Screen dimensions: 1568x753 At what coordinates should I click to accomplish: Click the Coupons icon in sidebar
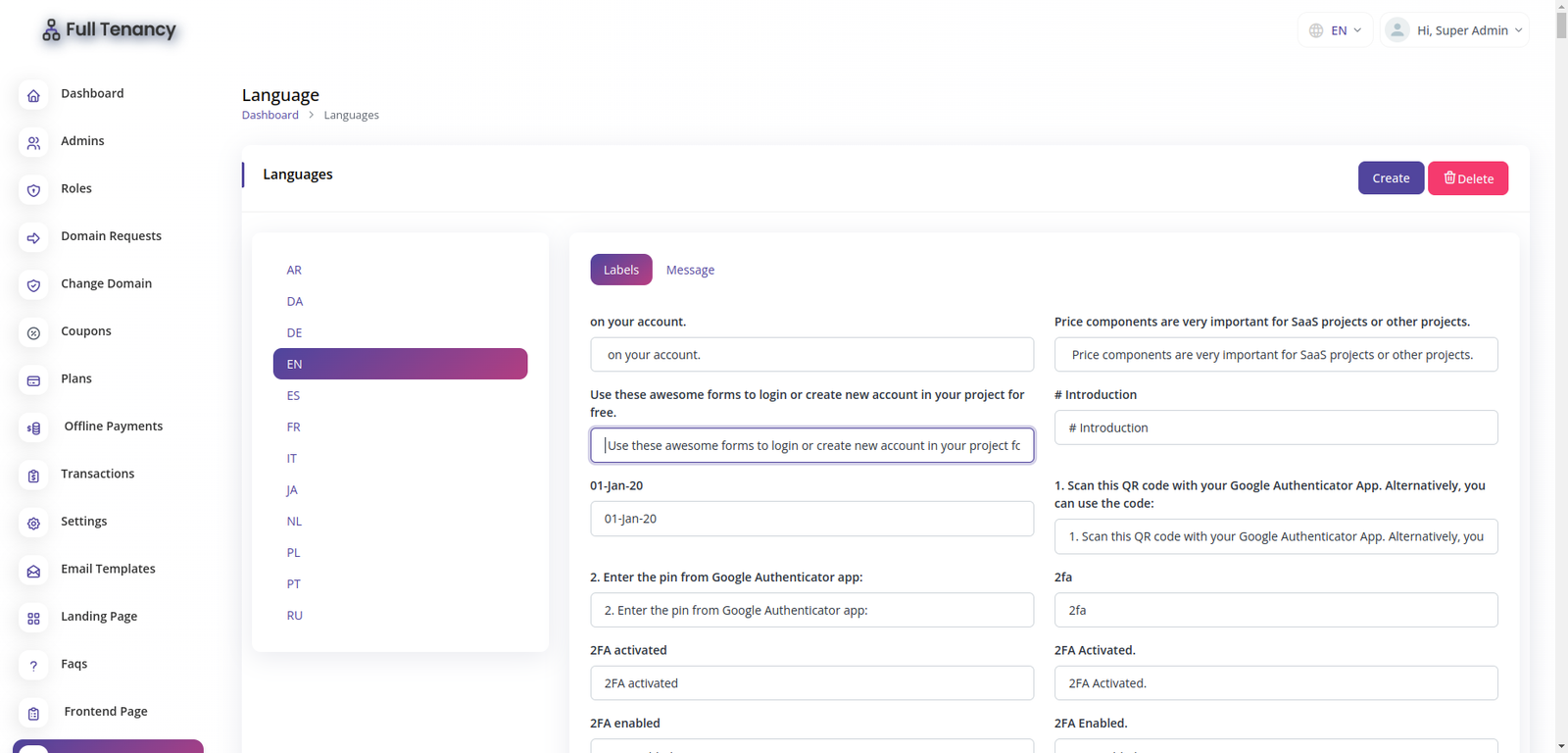[x=33, y=333]
